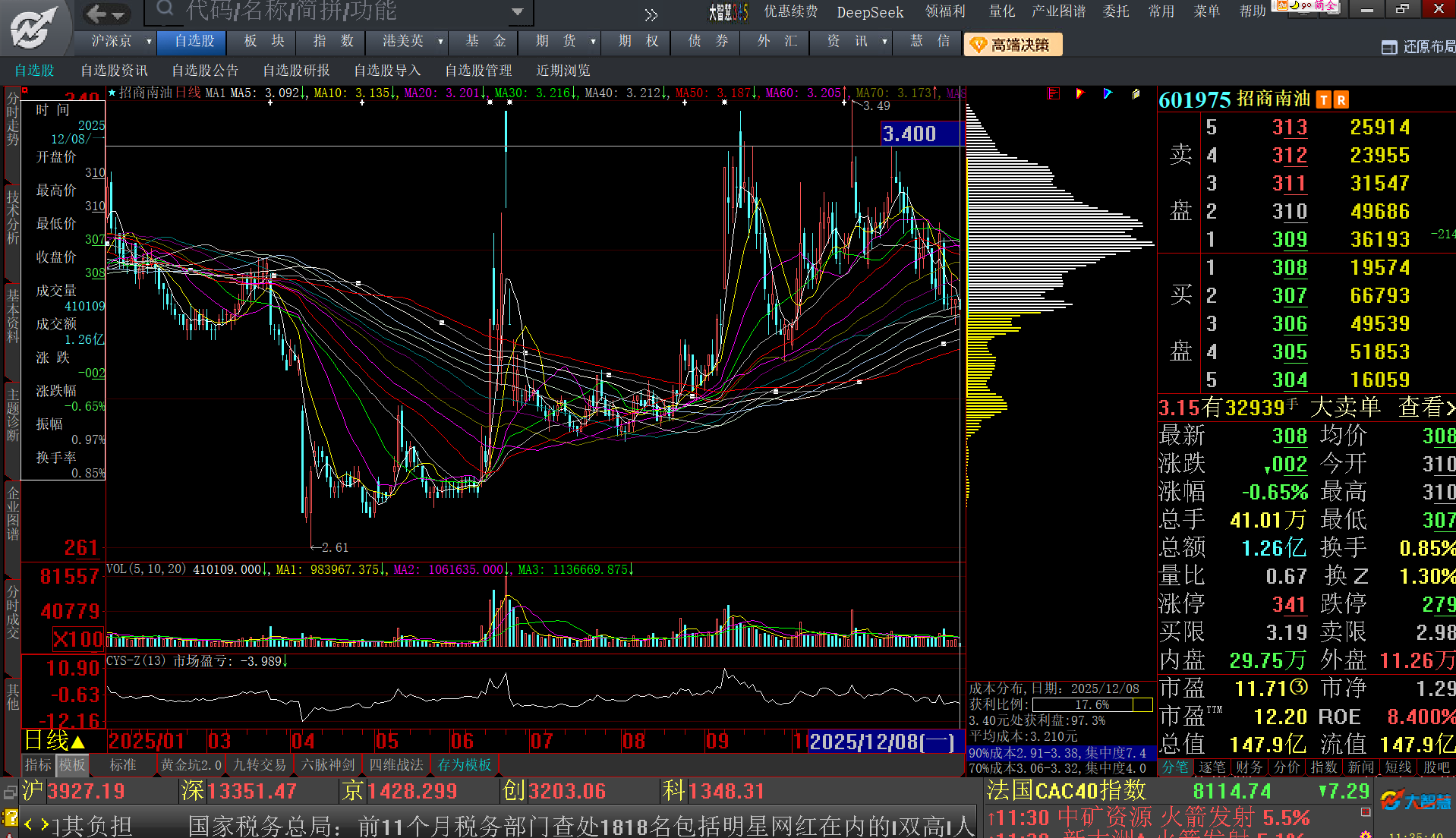Image resolution: width=1456 pixels, height=838 pixels.
Task: Open the back-history dropdown next to back arrow
Action: (x=118, y=14)
